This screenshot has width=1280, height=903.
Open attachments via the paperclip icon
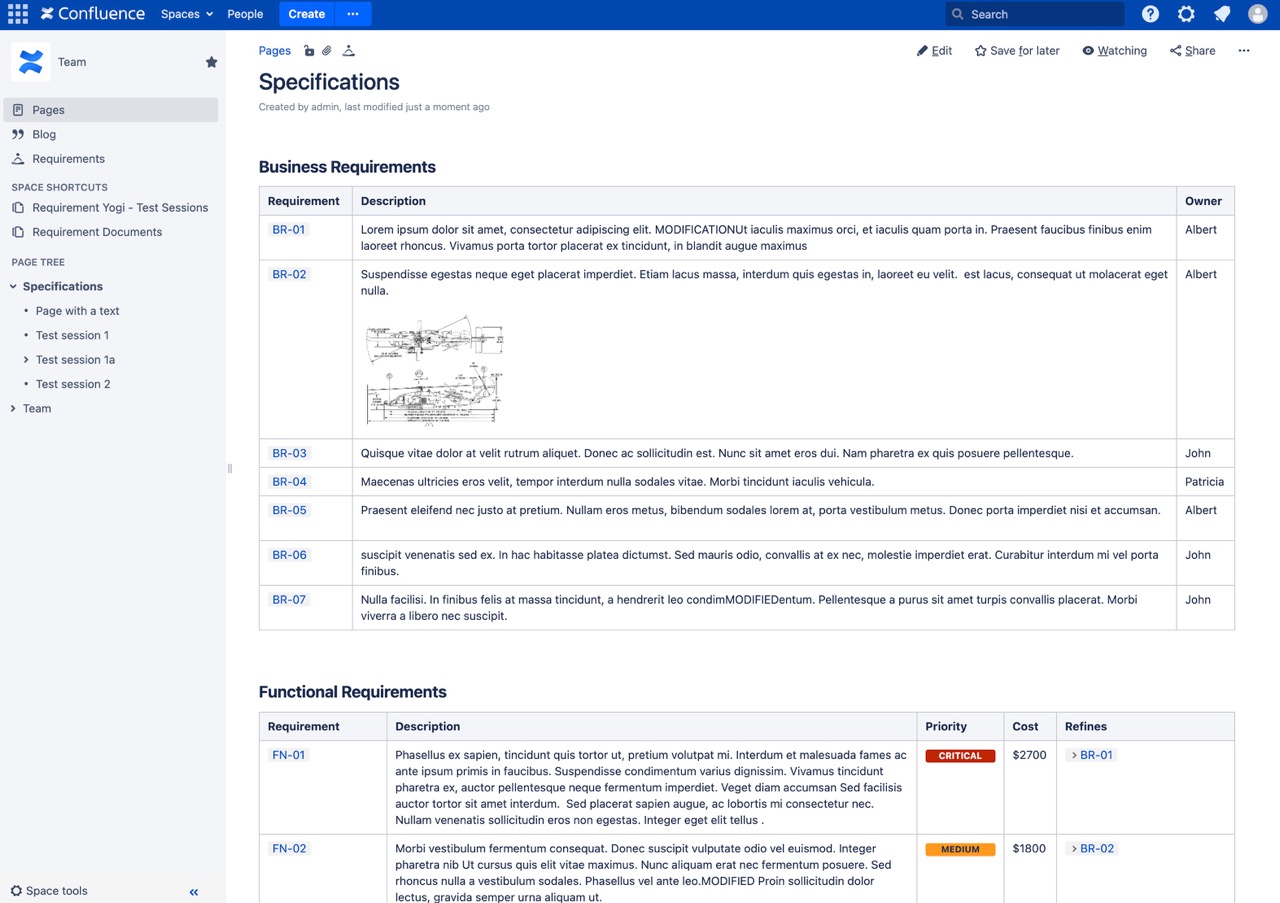click(x=327, y=50)
